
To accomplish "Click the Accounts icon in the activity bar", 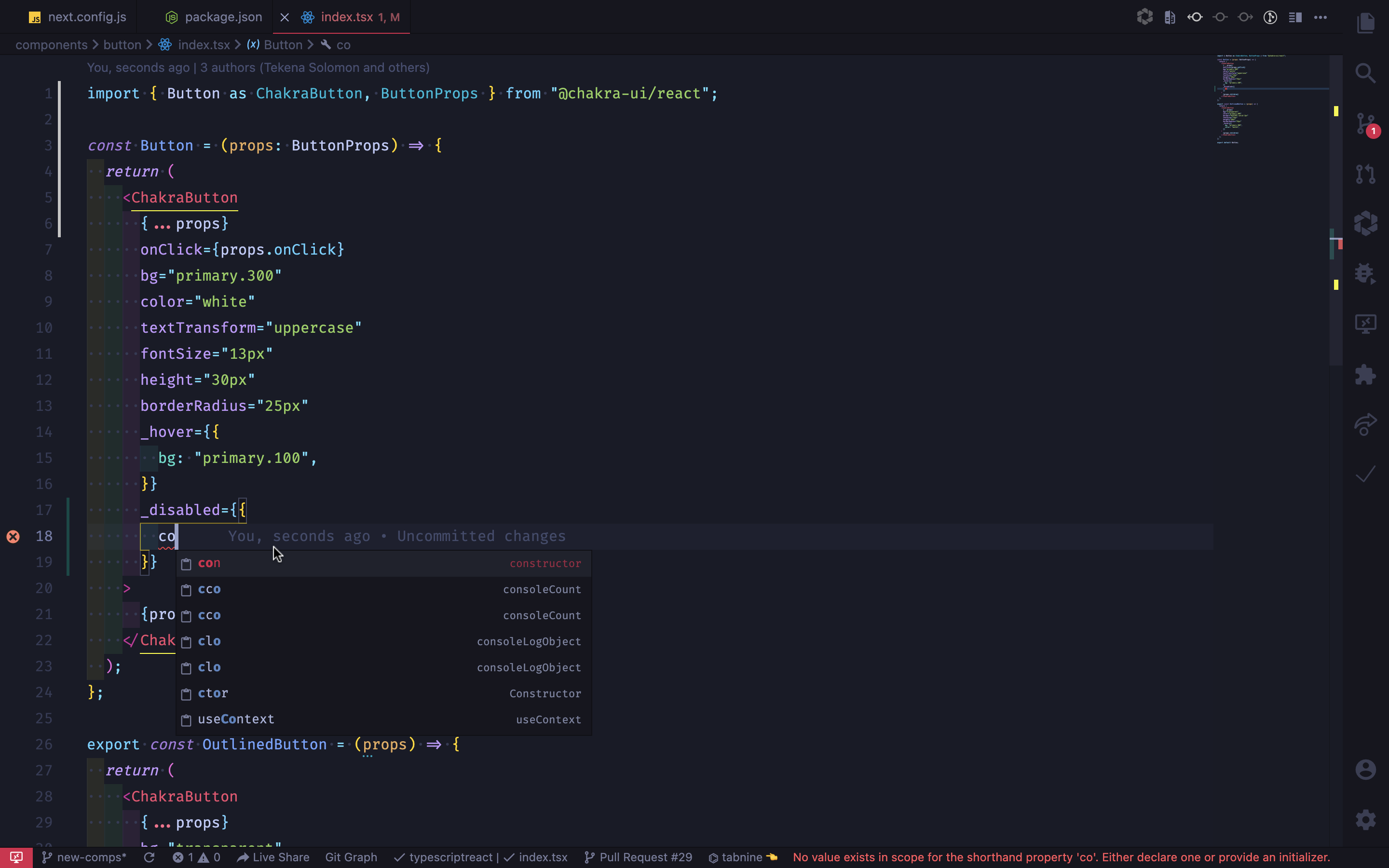I will pos(1365,769).
